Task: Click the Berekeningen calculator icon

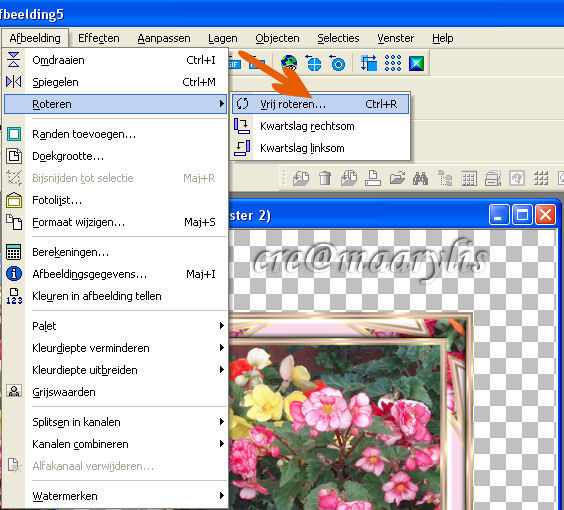Action: 14,252
